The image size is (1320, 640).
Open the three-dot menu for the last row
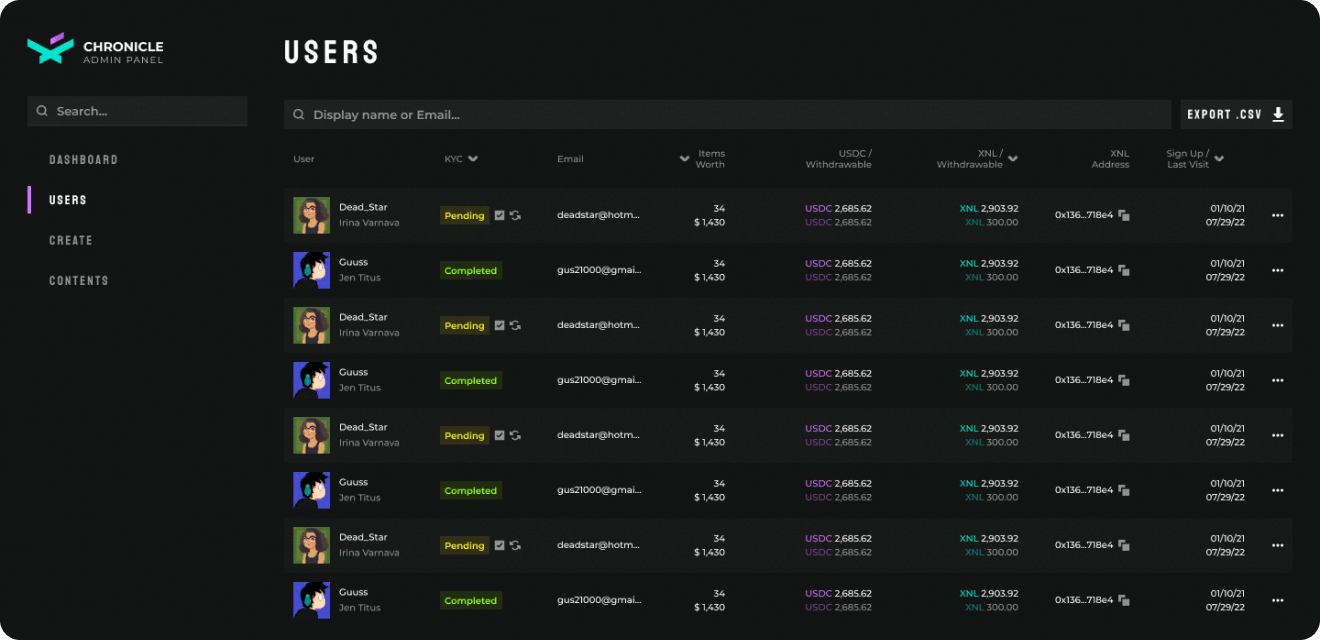coord(1277,600)
